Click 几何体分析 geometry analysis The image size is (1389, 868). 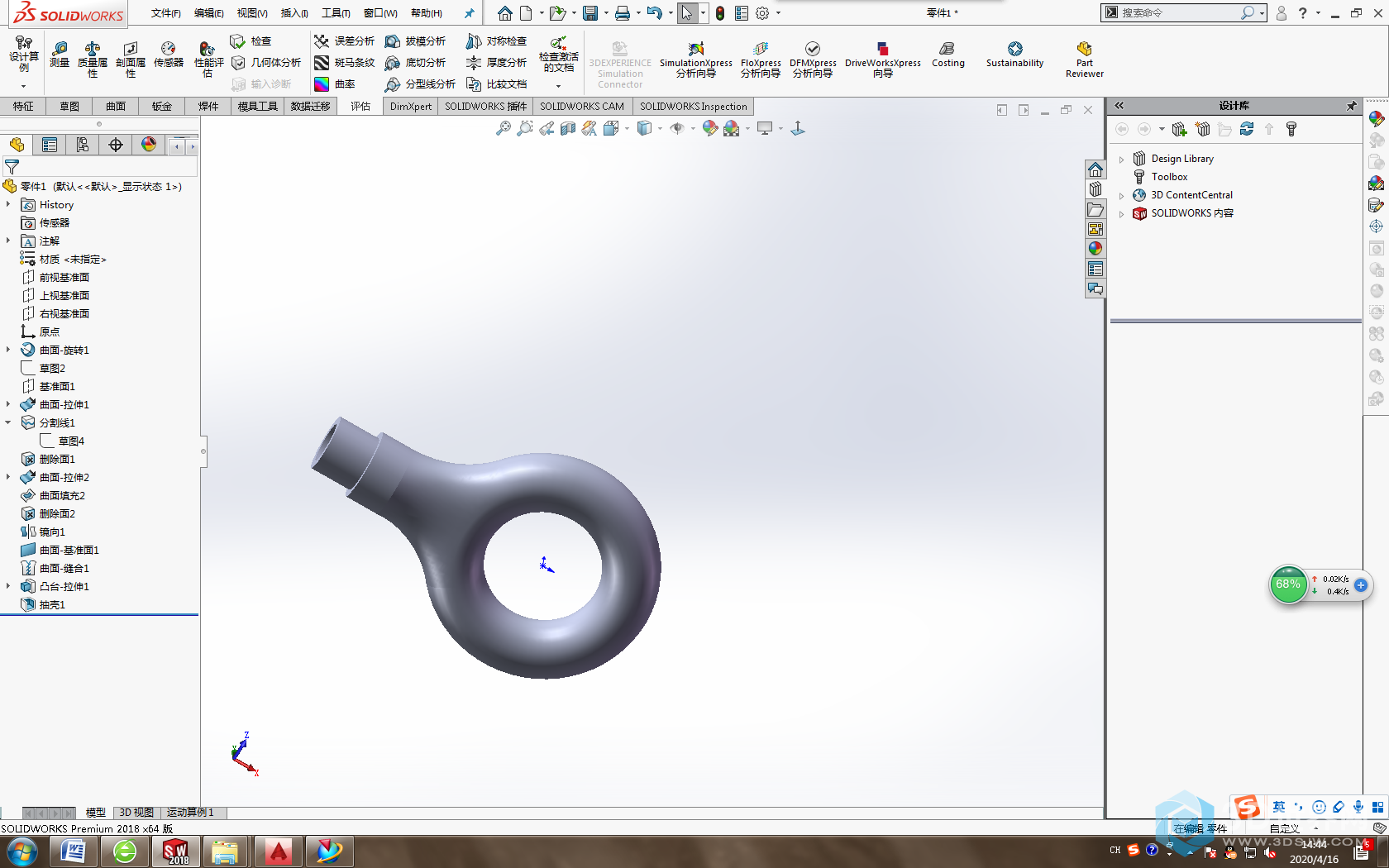point(266,62)
